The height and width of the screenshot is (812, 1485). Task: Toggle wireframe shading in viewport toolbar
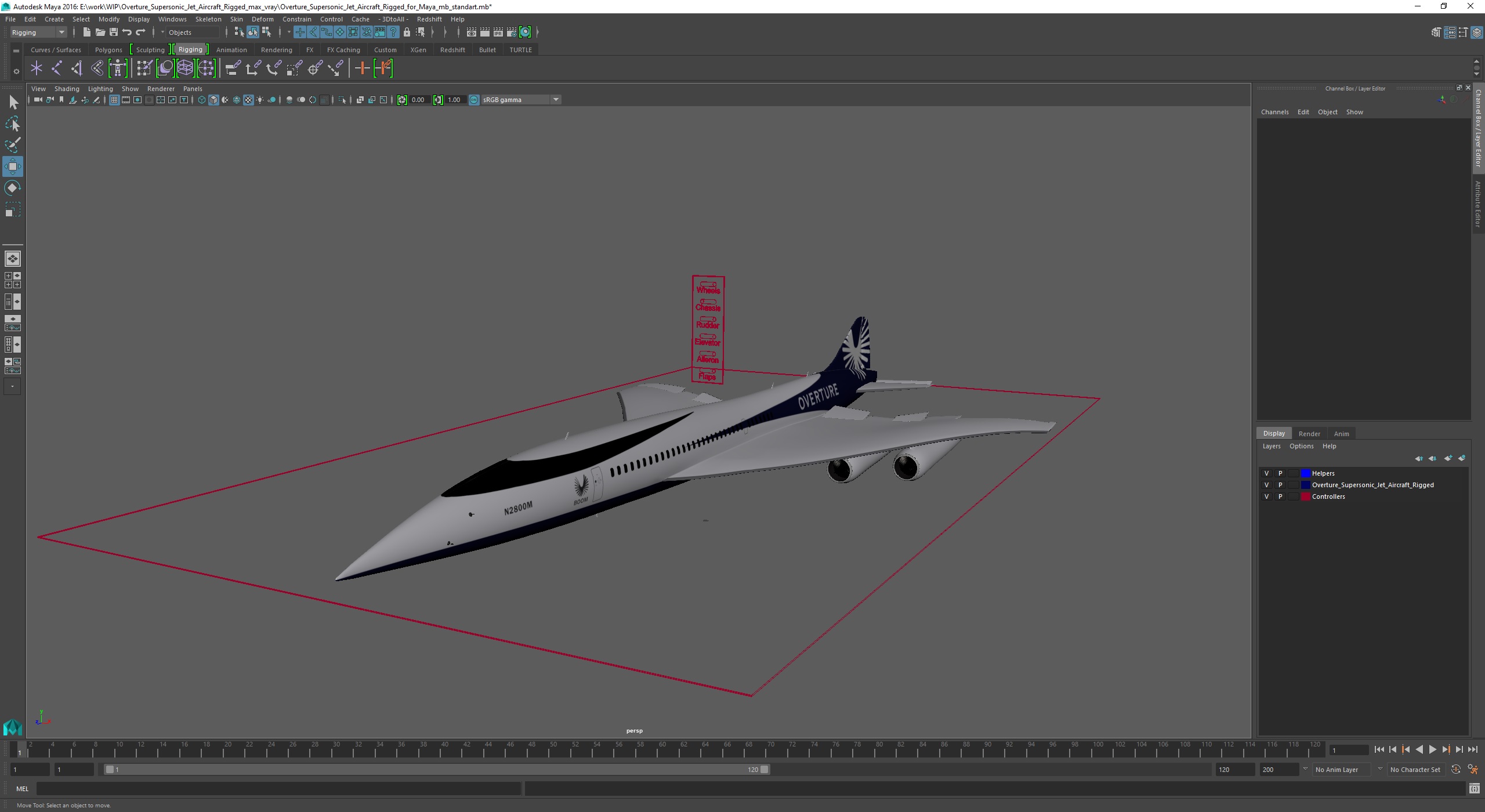tap(202, 100)
